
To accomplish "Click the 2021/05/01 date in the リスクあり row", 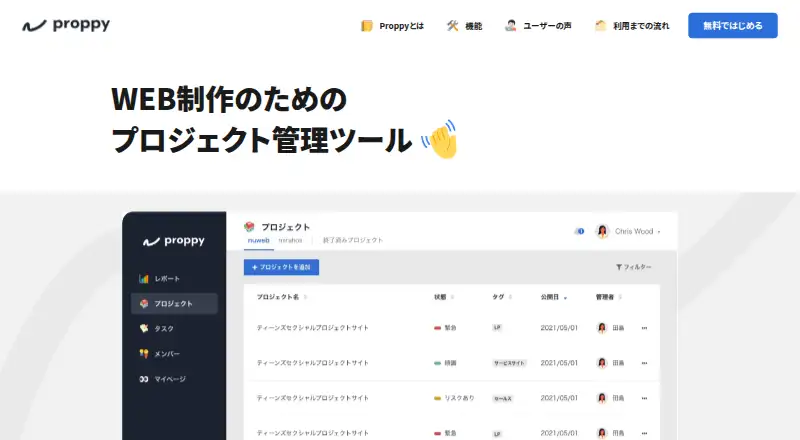I will (x=559, y=398).
